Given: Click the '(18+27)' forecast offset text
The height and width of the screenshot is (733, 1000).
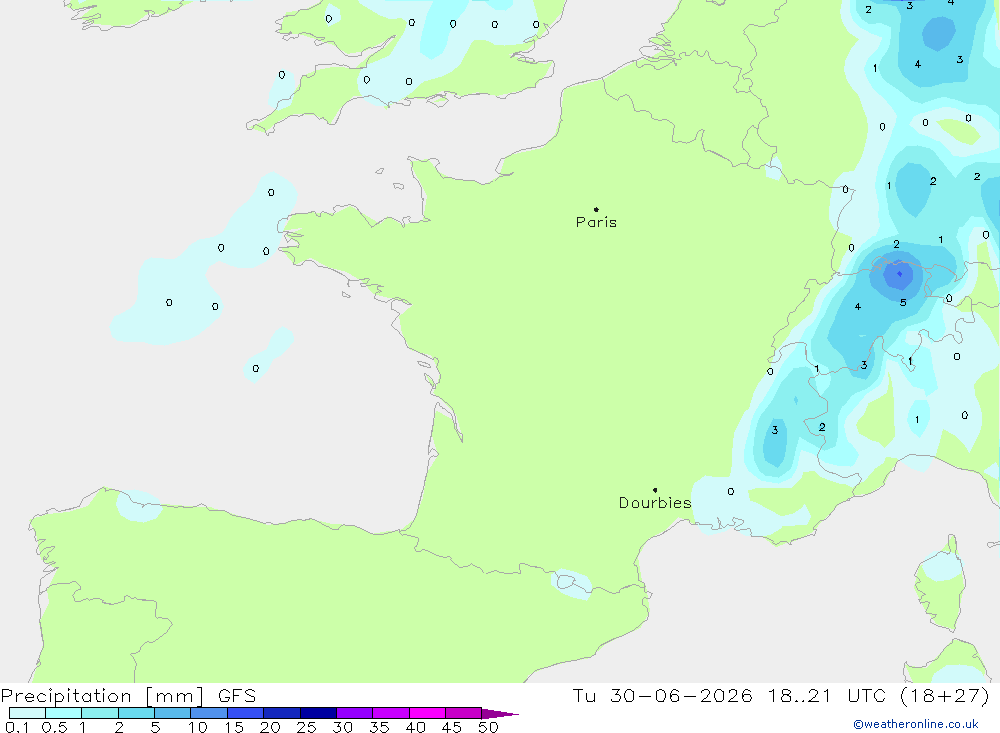Looking at the screenshot, I should [945, 696].
